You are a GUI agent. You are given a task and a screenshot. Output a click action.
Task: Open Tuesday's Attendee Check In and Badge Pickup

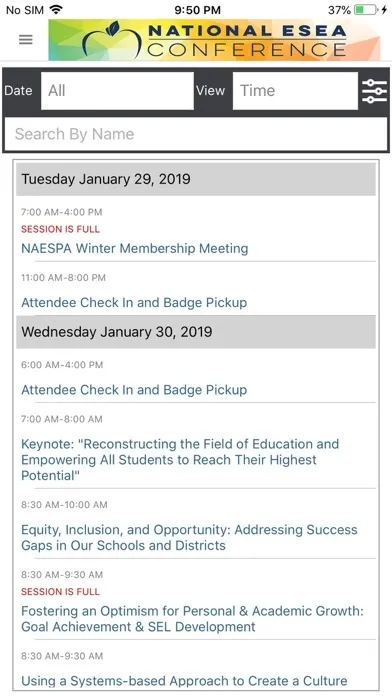coord(134,303)
